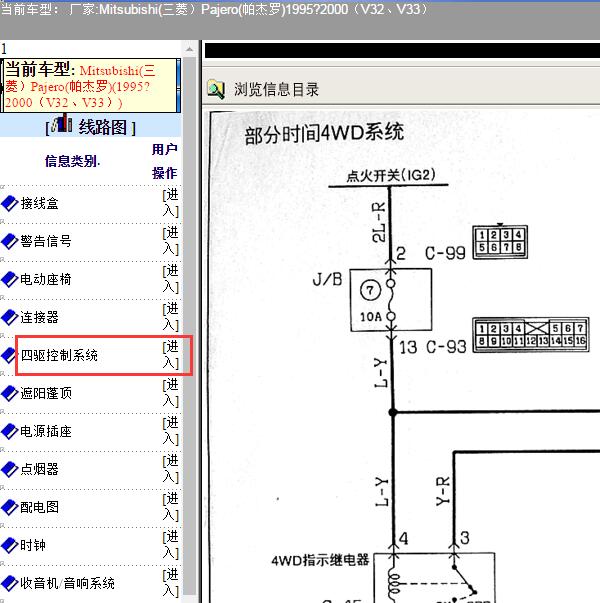
Task: Click the blue book icon beside 电动座椅
Action: pyautogui.click(x=10, y=280)
